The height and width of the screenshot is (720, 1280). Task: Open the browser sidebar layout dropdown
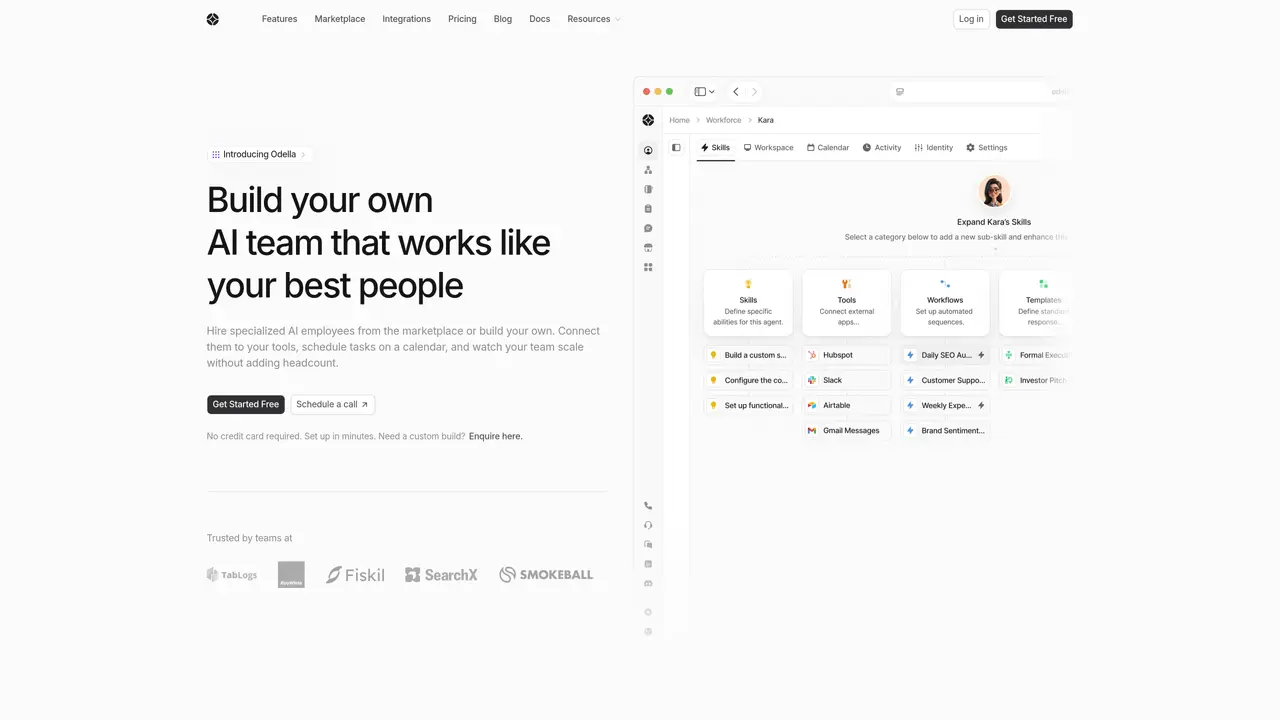click(x=705, y=91)
